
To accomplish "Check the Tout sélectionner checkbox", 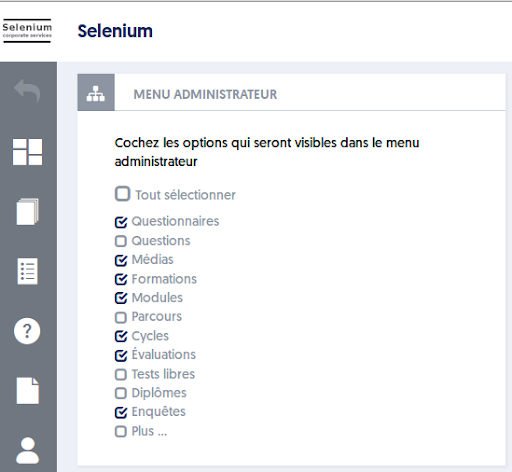I will [122, 194].
